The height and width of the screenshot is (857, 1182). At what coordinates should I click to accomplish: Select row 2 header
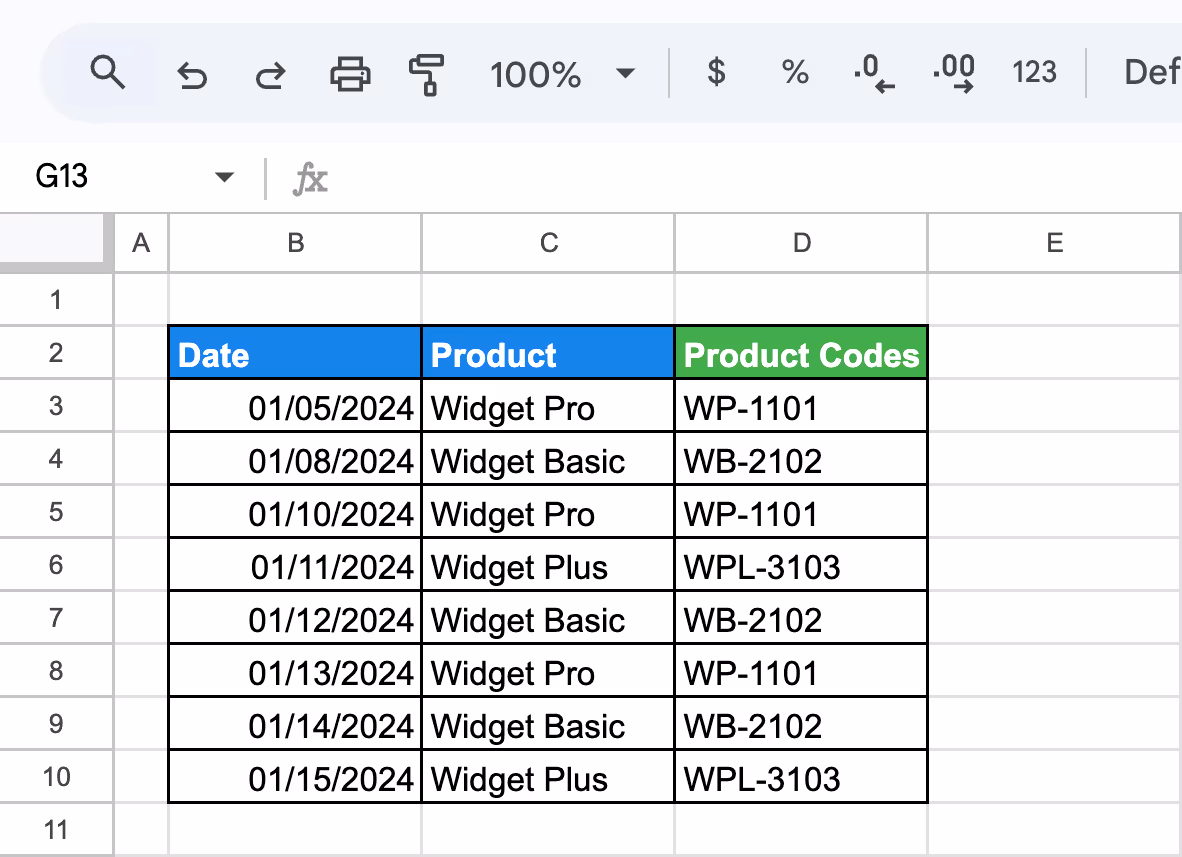point(56,353)
